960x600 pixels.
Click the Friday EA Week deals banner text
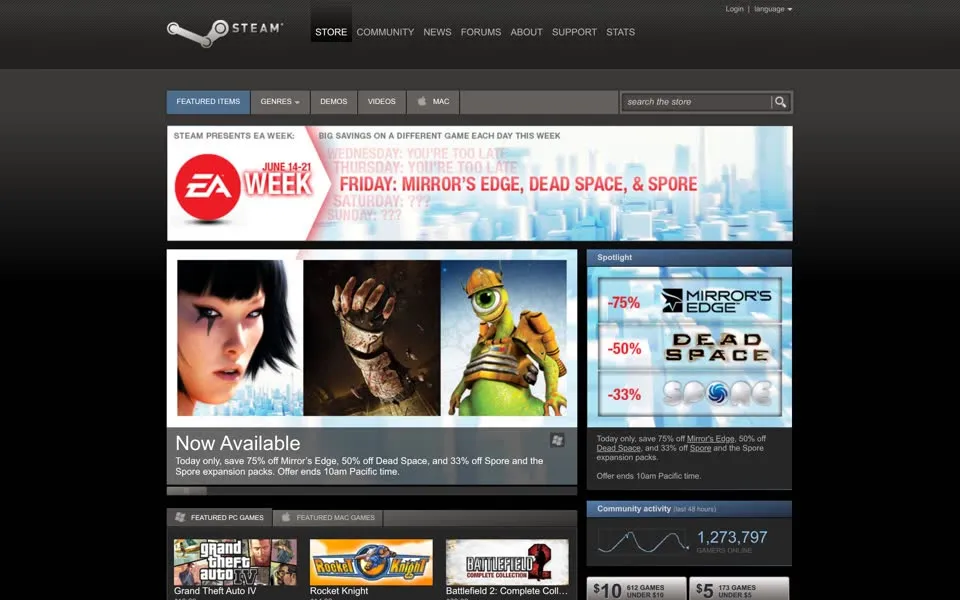pyautogui.click(x=518, y=184)
